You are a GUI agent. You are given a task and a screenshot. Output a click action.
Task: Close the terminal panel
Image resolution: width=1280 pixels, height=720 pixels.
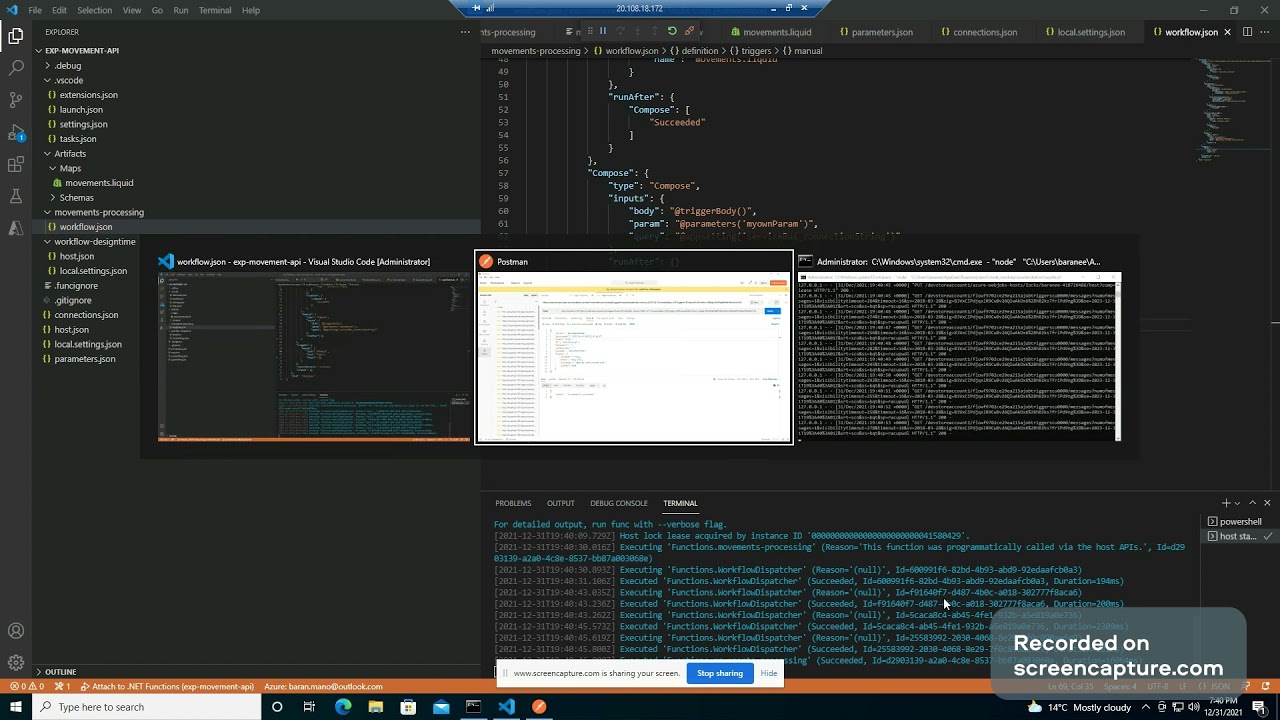coord(1267,503)
